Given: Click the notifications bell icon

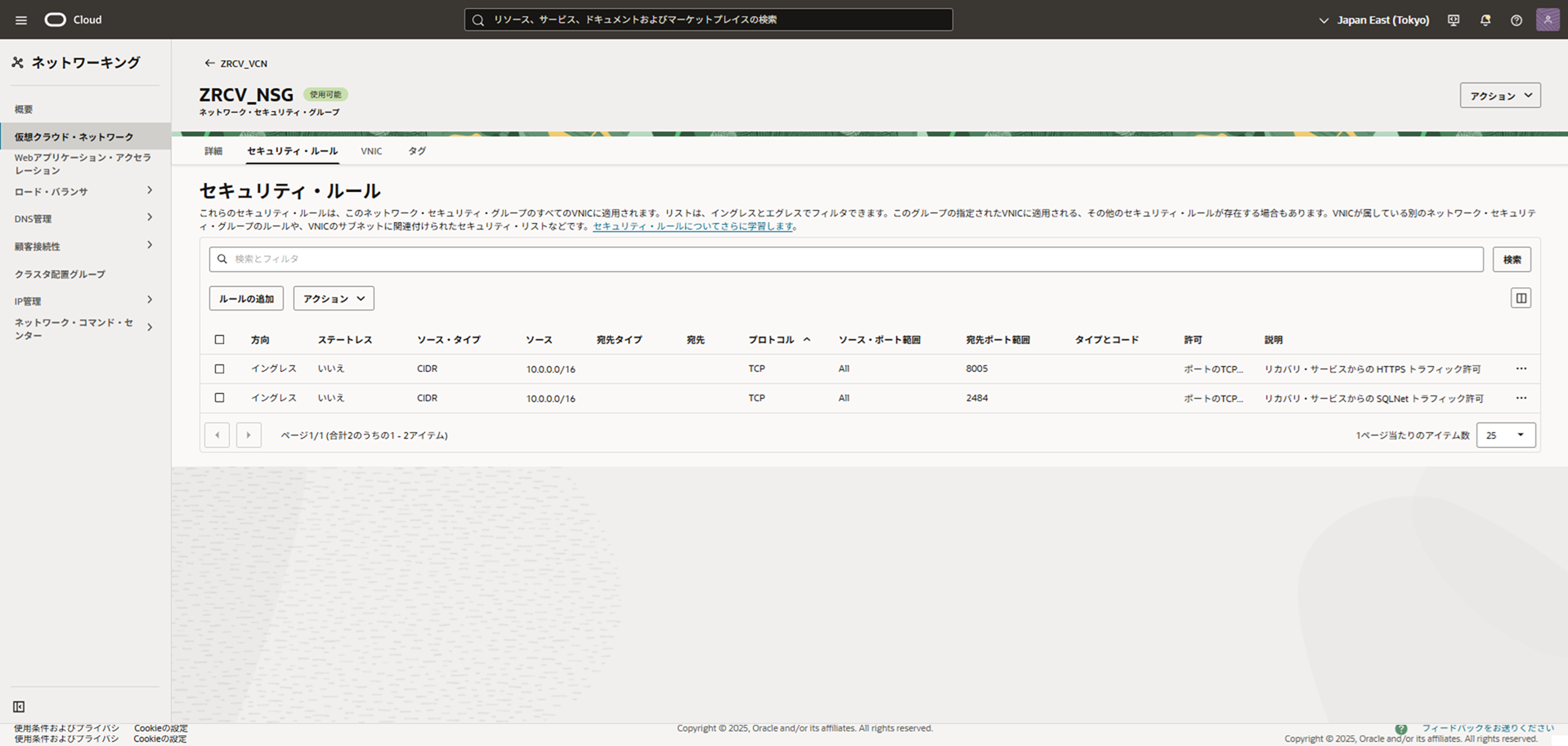Looking at the screenshot, I should click(1485, 20).
